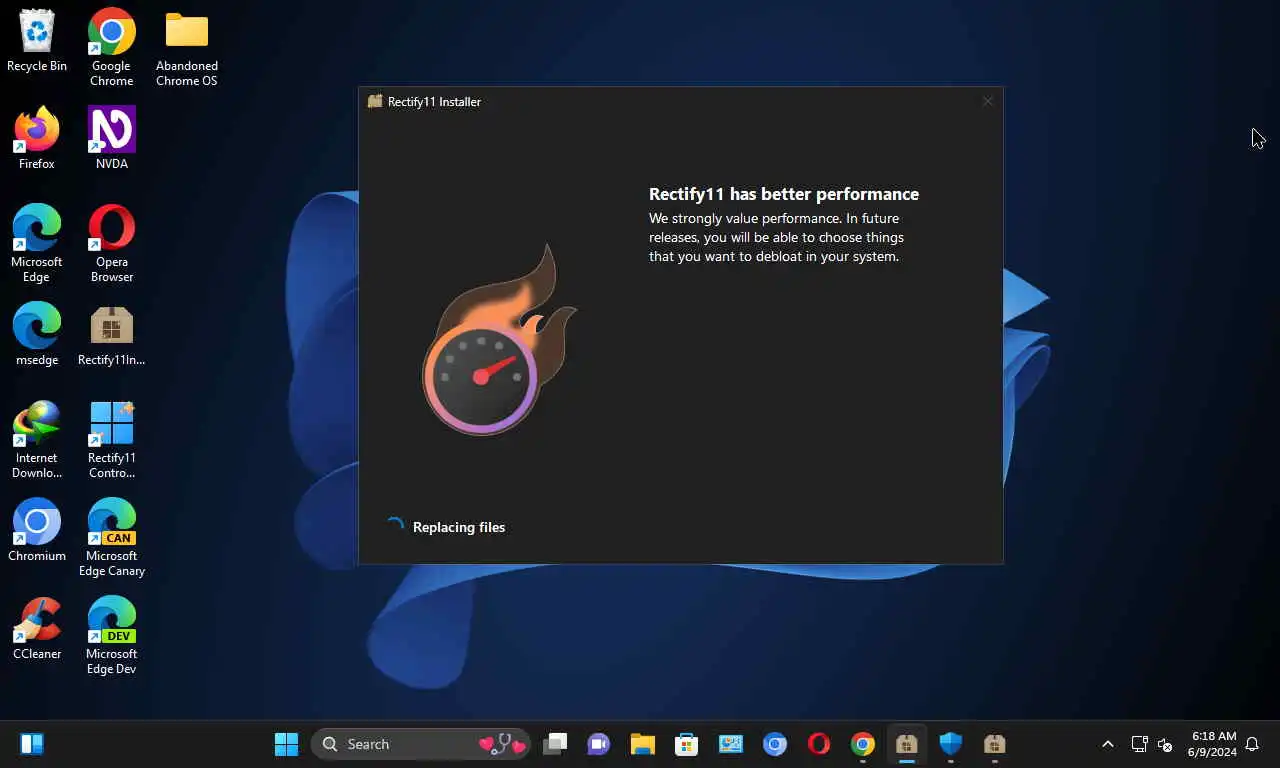The height and width of the screenshot is (768, 1280).
Task: Open Chromium from the taskbar
Action: coord(775,744)
